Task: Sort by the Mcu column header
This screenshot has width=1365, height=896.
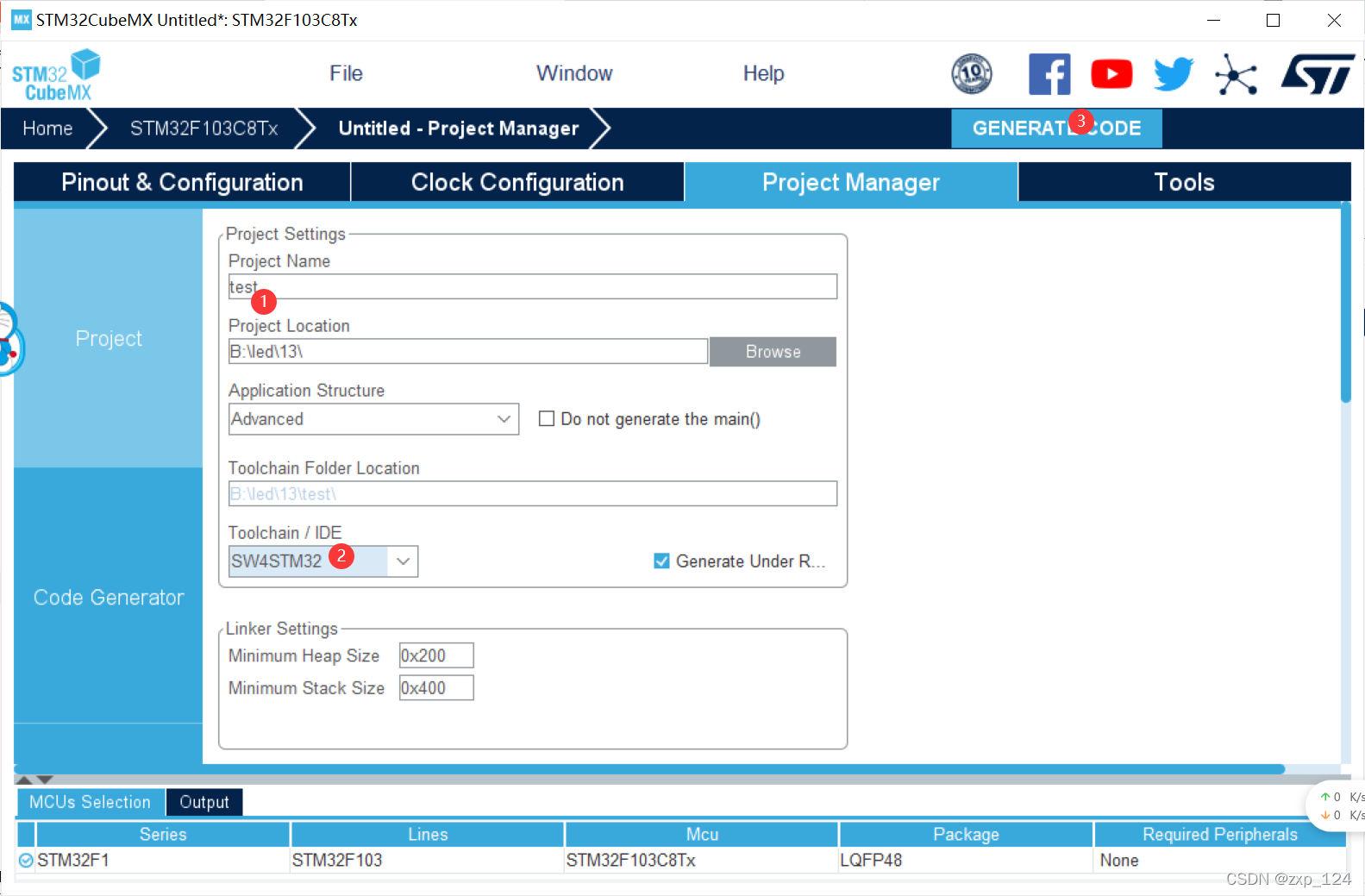Action: pyautogui.click(x=702, y=834)
